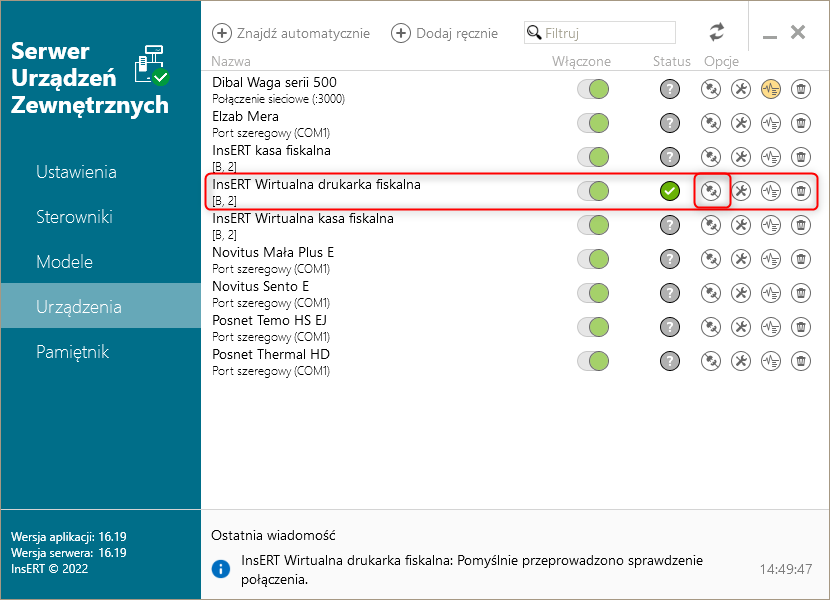830x600 pixels.
Task: Delete the Elzab Mera device
Action: click(x=801, y=123)
